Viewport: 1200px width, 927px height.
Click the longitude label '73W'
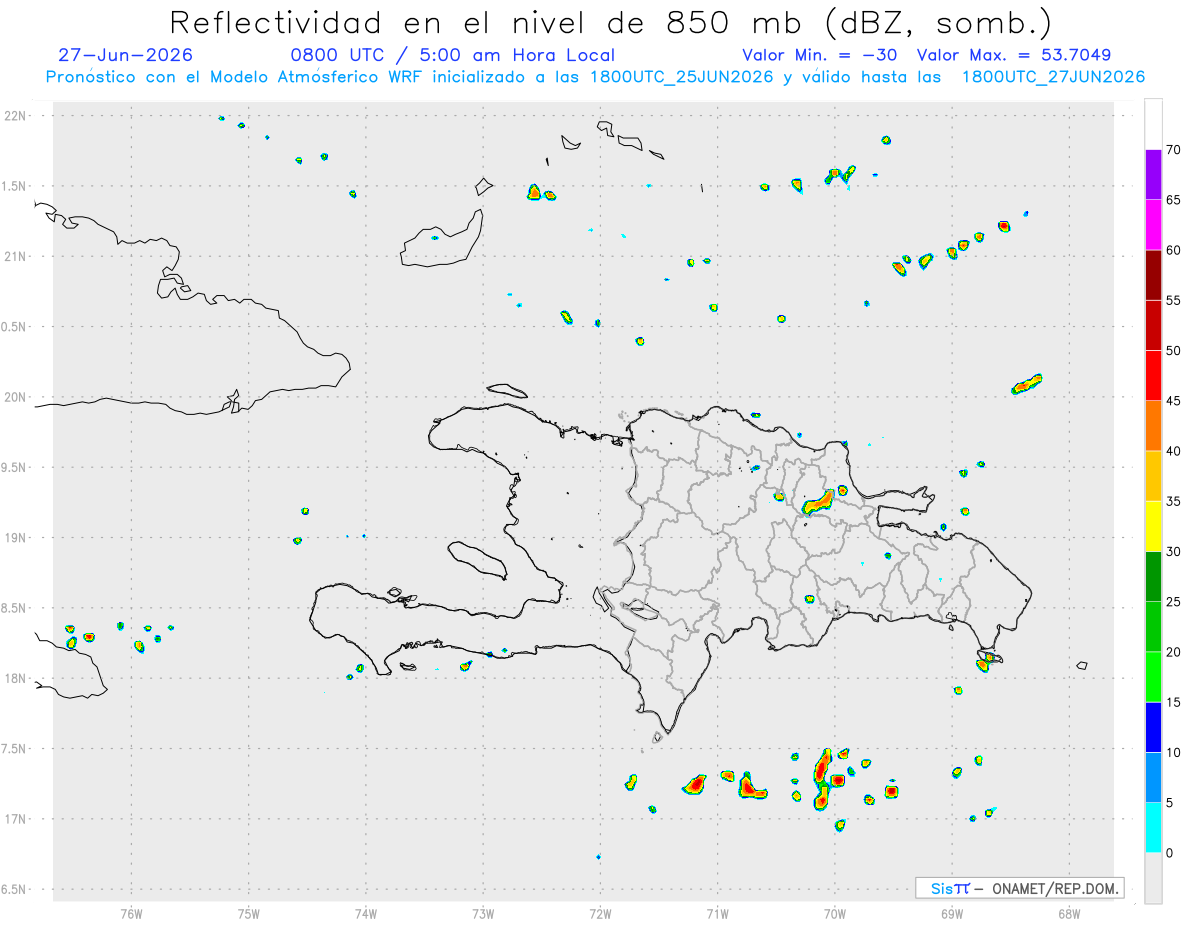483,912
